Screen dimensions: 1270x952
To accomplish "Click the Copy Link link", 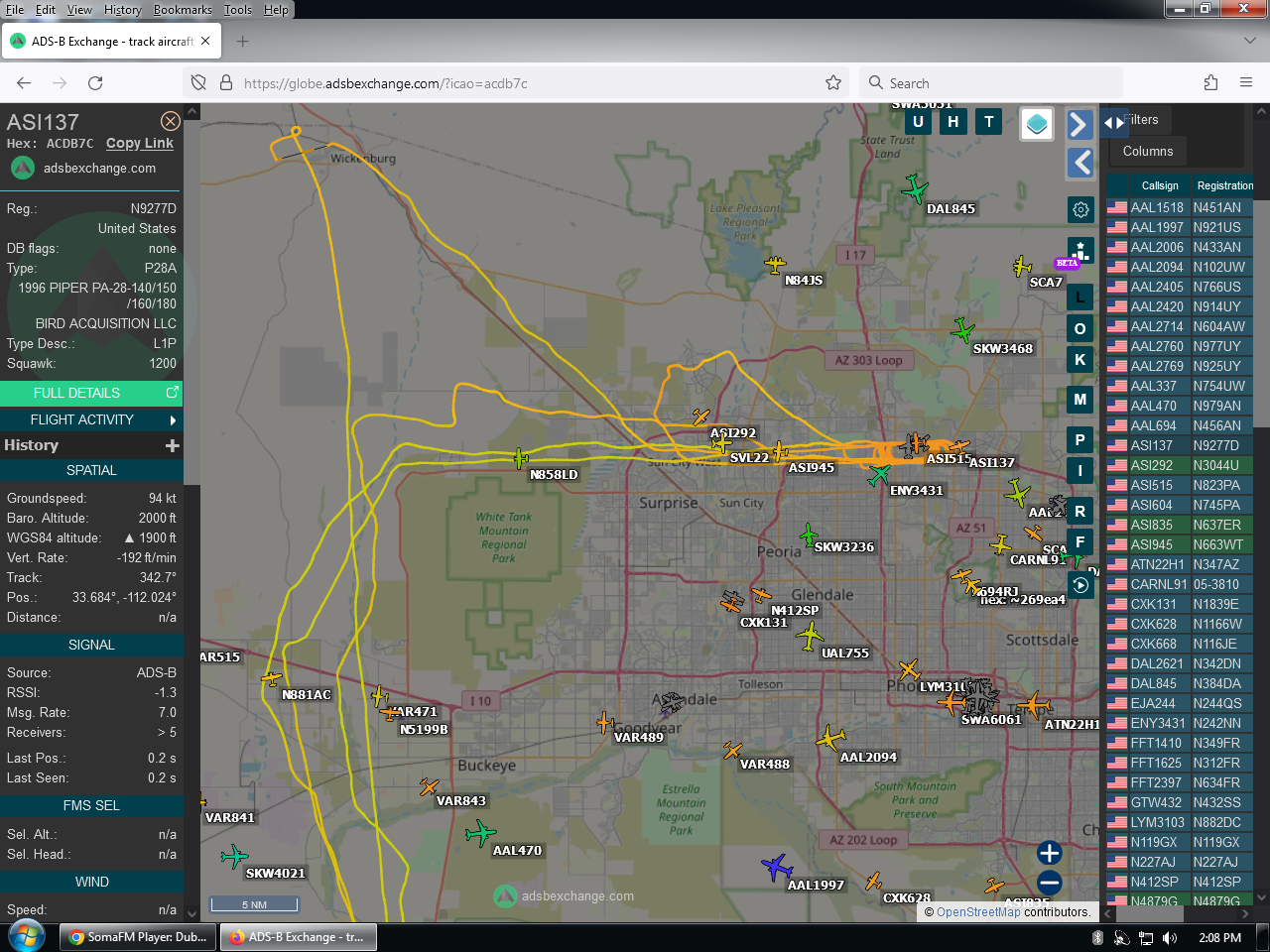I will coord(140,143).
